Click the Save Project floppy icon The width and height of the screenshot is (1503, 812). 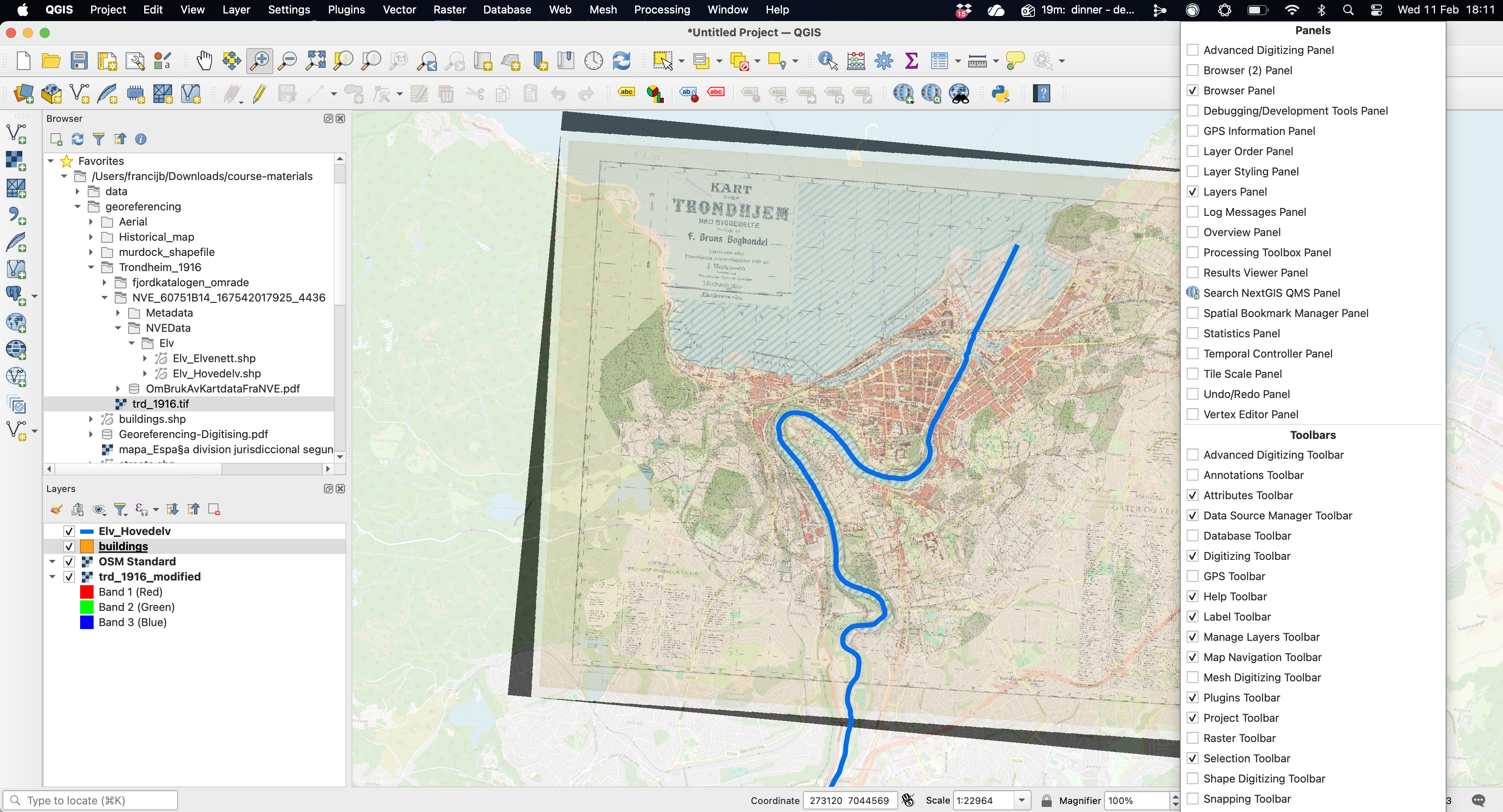pyautogui.click(x=79, y=61)
